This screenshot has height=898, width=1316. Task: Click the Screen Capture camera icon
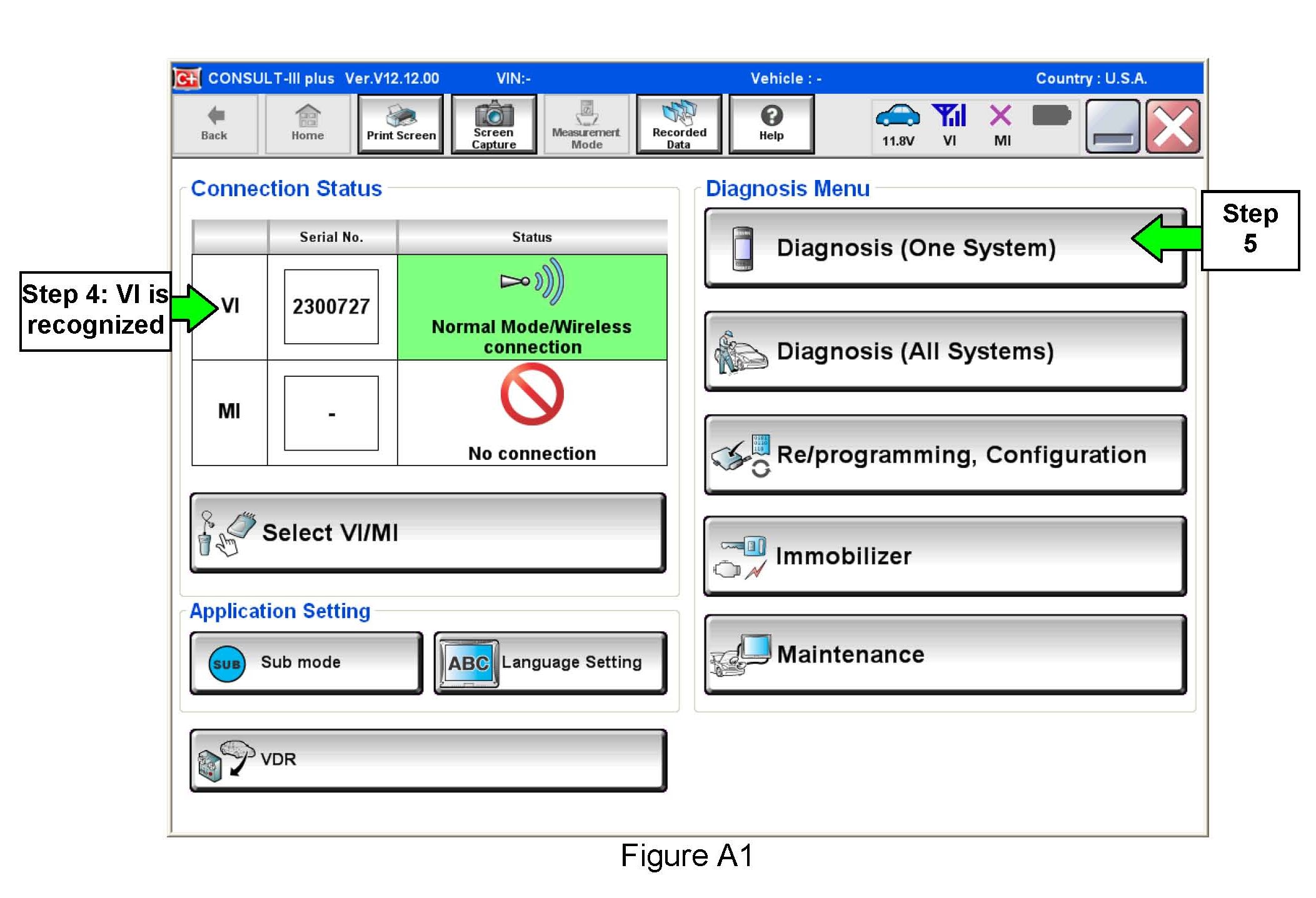click(x=493, y=114)
